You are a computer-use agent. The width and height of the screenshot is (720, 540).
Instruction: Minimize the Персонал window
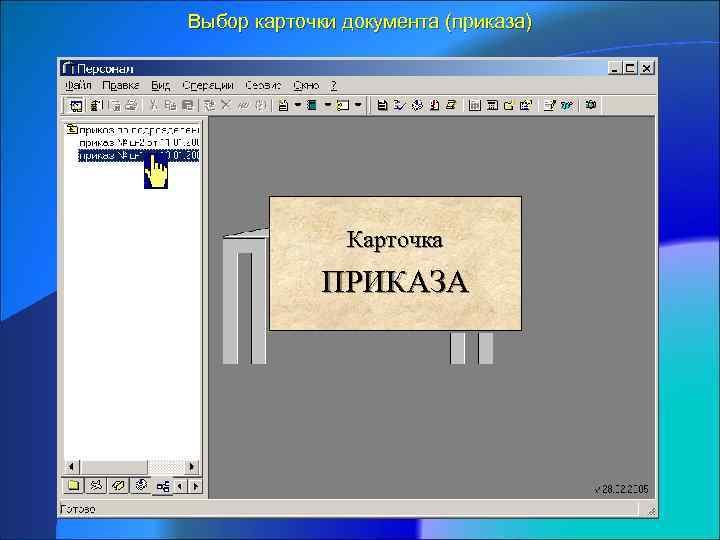point(615,68)
